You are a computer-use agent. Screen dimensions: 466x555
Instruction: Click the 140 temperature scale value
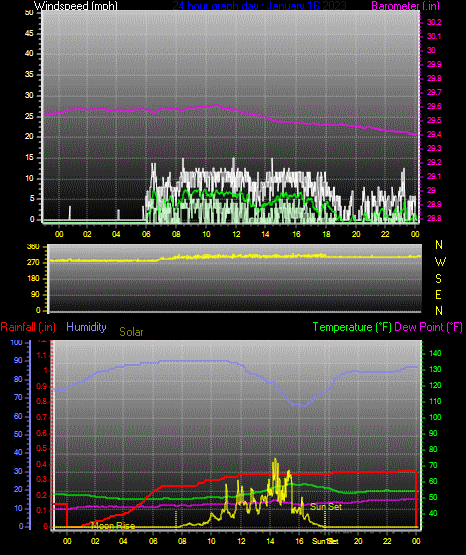point(435,353)
